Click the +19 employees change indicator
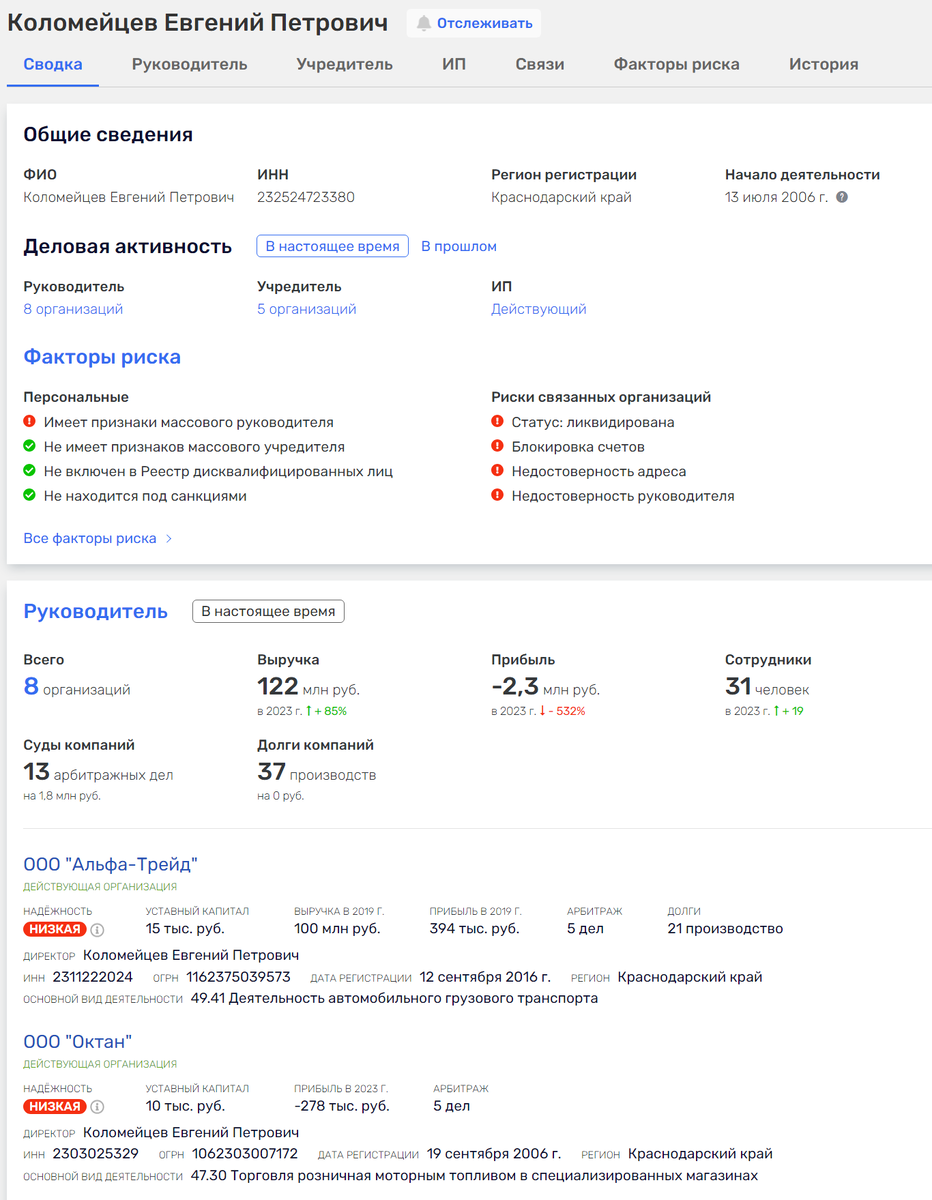The width and height of the screenshot is (932, 1200). (x=789, y=711)
